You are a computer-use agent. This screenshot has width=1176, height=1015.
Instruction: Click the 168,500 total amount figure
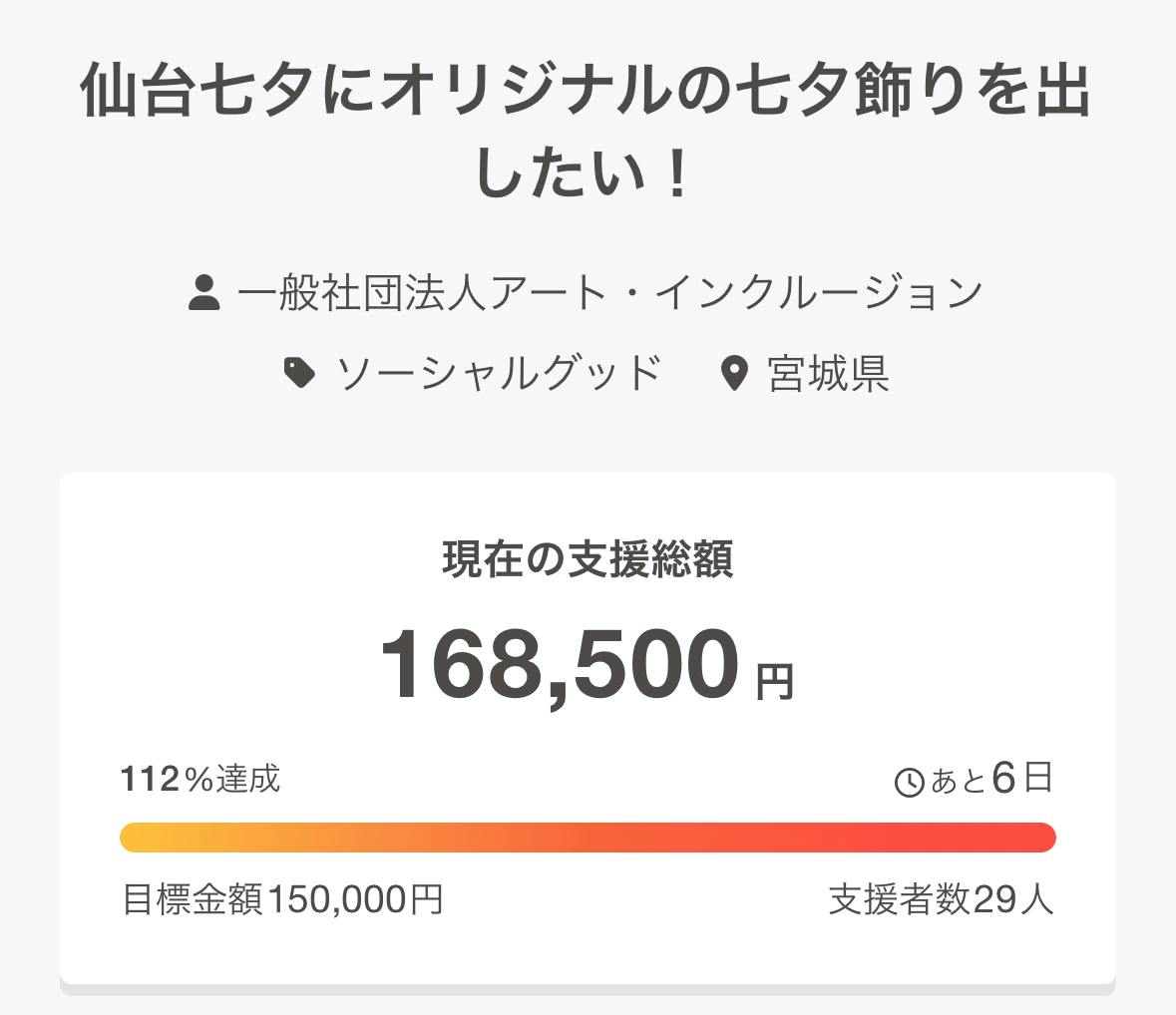click(560, 665)
